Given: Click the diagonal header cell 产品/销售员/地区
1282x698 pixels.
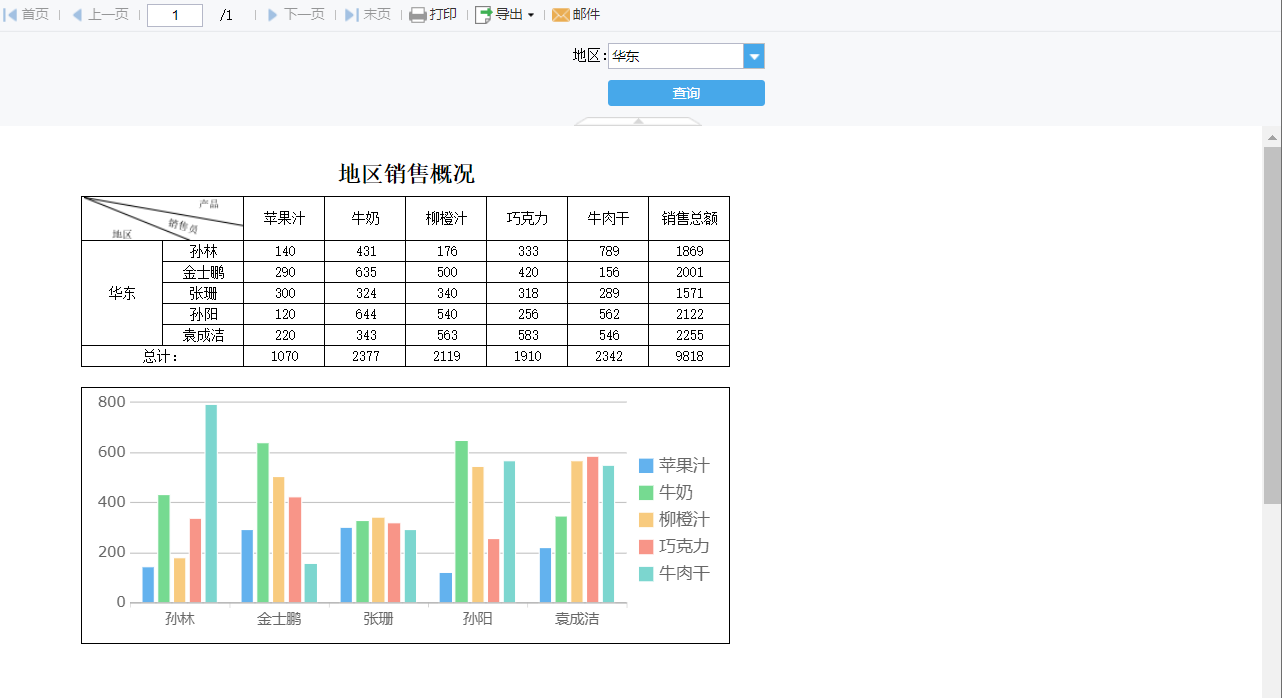Looking at the screenshot, I should click(x=162, y=218).
